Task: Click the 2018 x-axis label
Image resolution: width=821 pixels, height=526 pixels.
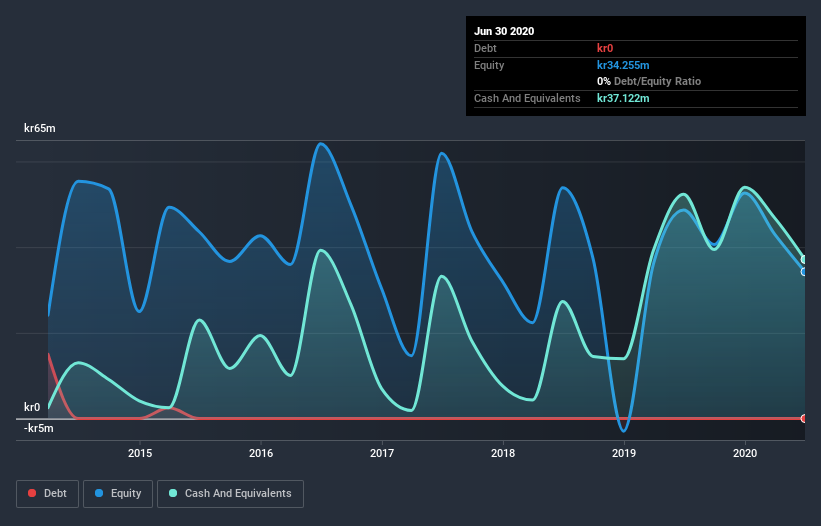Action: click(503, 453)
